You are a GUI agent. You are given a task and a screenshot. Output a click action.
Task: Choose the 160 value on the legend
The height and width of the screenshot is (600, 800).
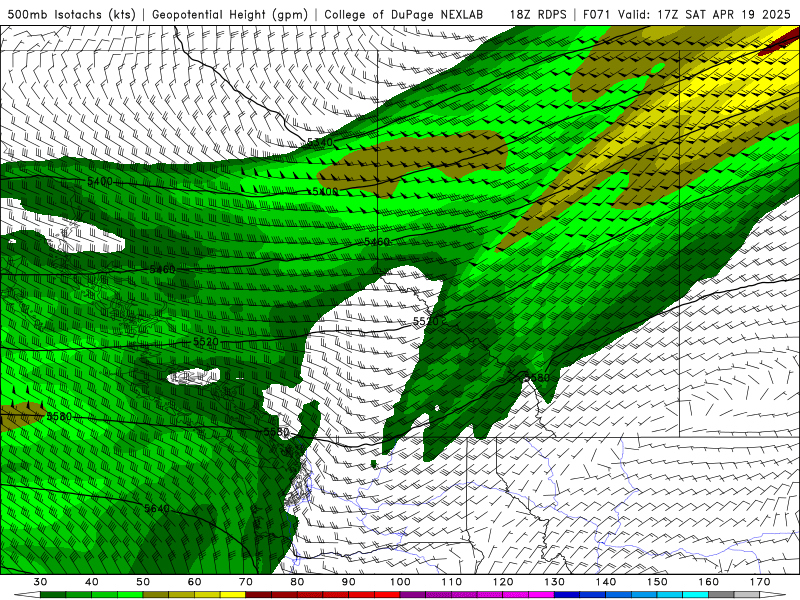[709, 582]
